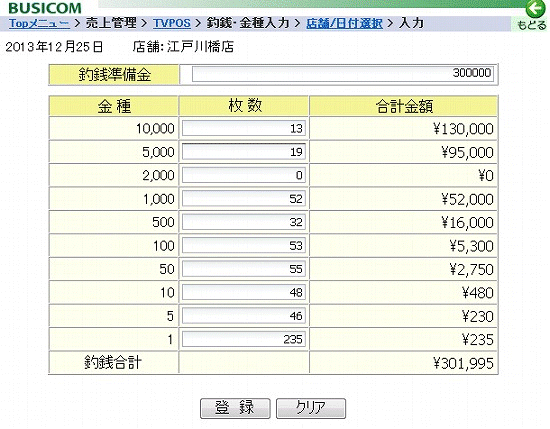
Task: Click the クリア clear button
Action: click(x=311, y=408)
